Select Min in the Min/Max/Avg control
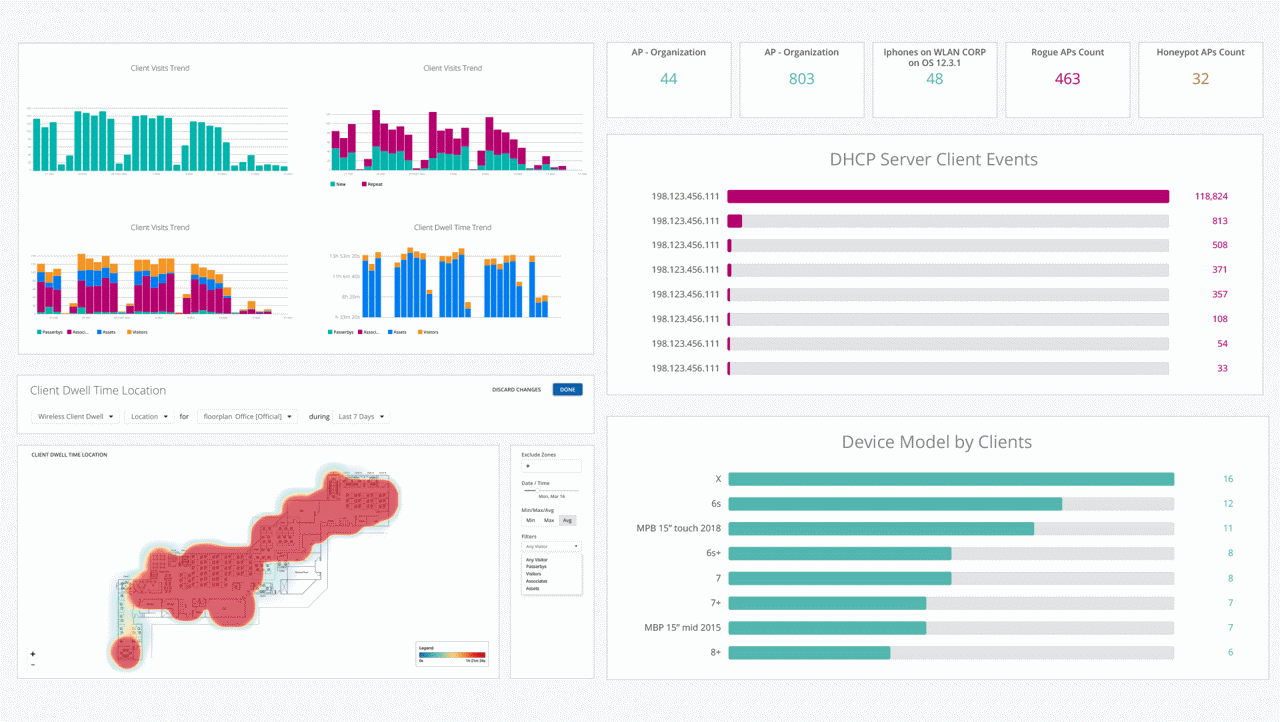1280x722 pixels. tap(530, 520)
